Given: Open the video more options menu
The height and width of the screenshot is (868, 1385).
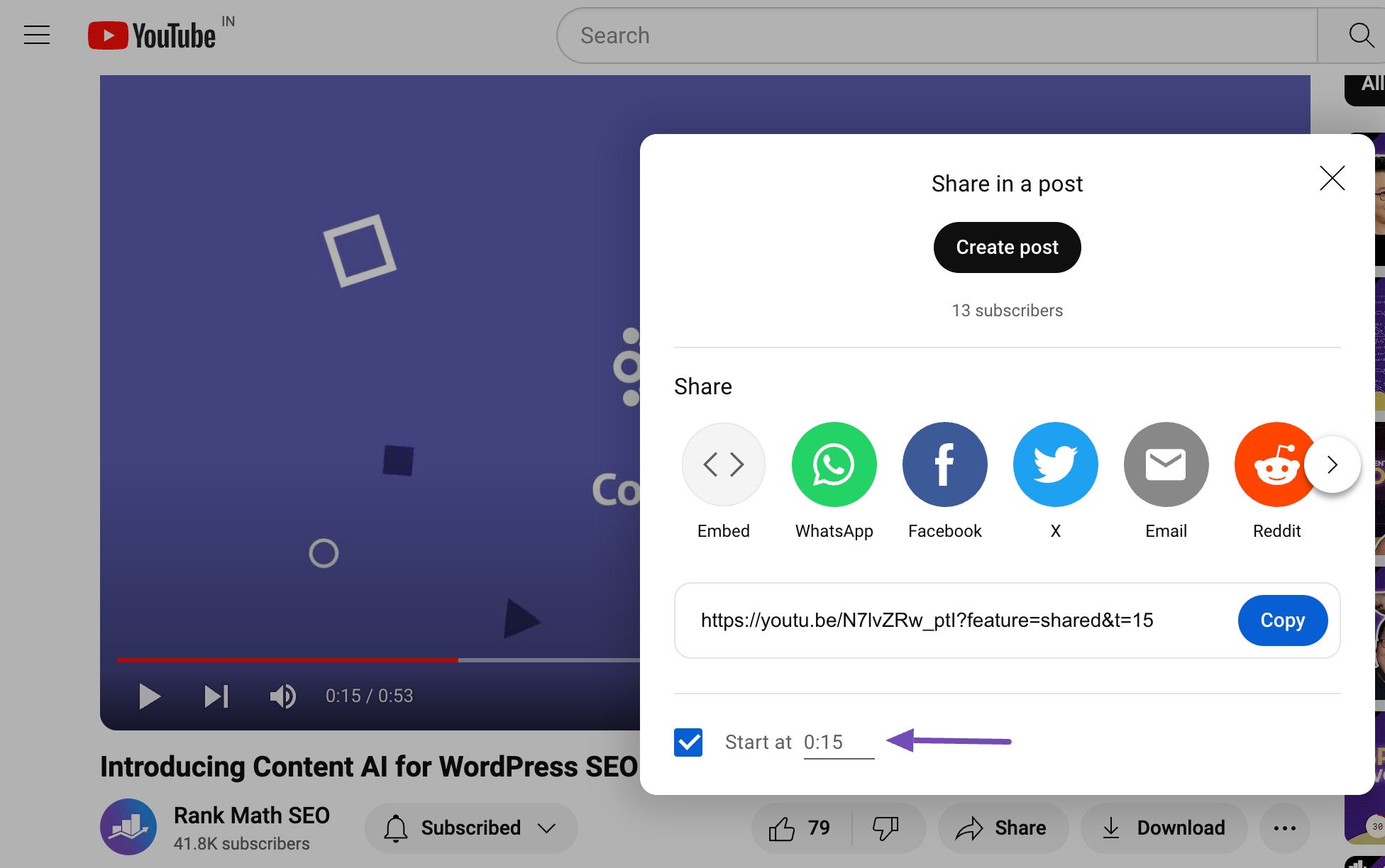Looking at the screenshot, I should pyautogui.click(x=1285, y=828).
